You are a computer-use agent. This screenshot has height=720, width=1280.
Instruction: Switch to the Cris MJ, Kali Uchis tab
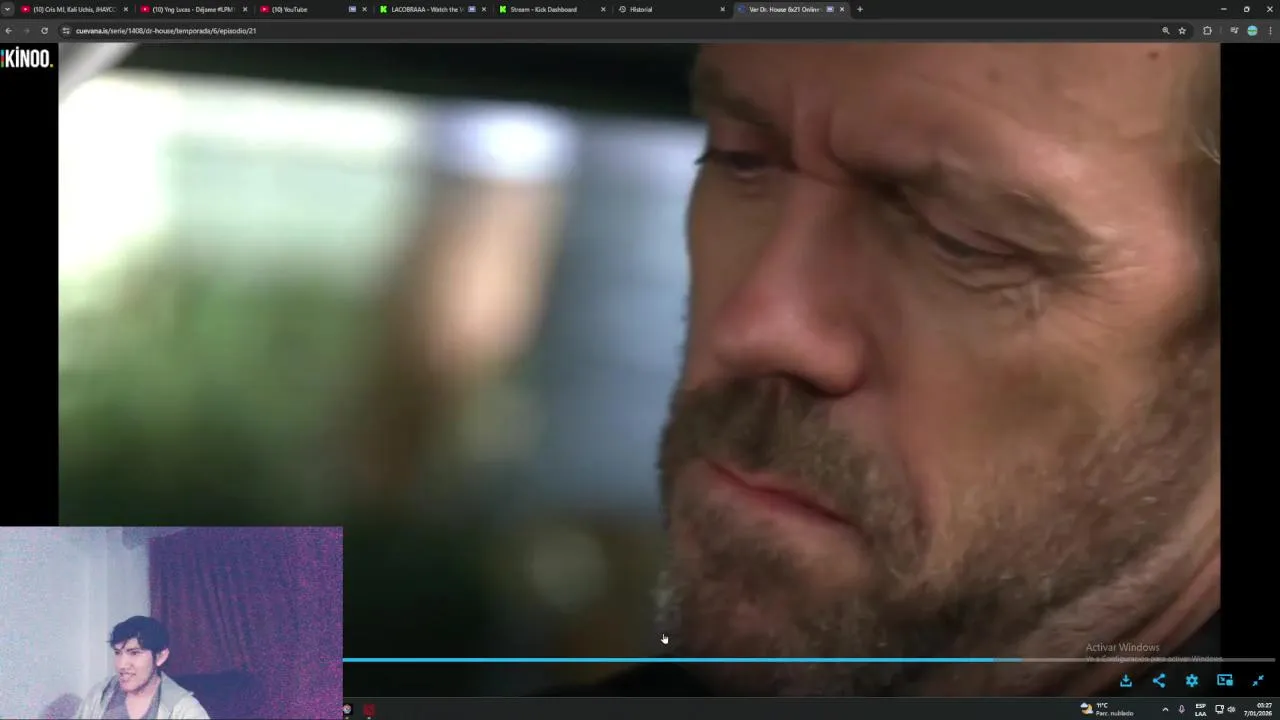75,9
